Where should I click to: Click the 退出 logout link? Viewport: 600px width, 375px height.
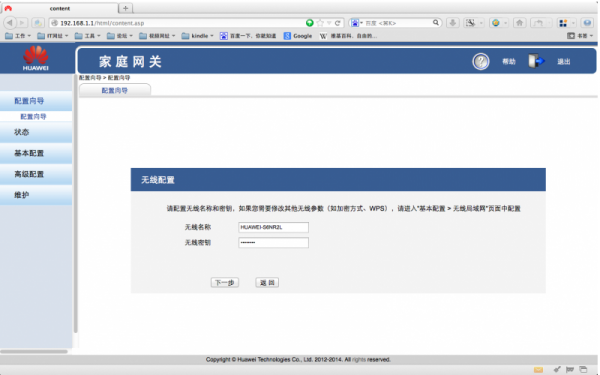tap(564, 61)
